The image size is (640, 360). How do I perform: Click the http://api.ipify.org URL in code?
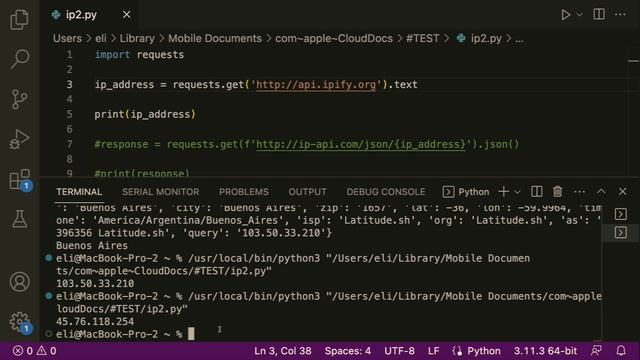pos(316,84)
